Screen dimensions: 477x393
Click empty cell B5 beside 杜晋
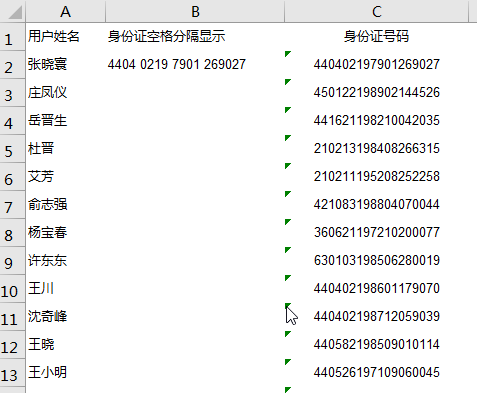195,149
